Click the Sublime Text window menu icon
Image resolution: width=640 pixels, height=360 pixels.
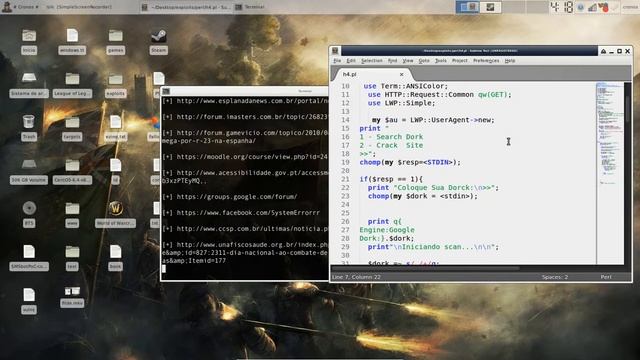[335, 51]
